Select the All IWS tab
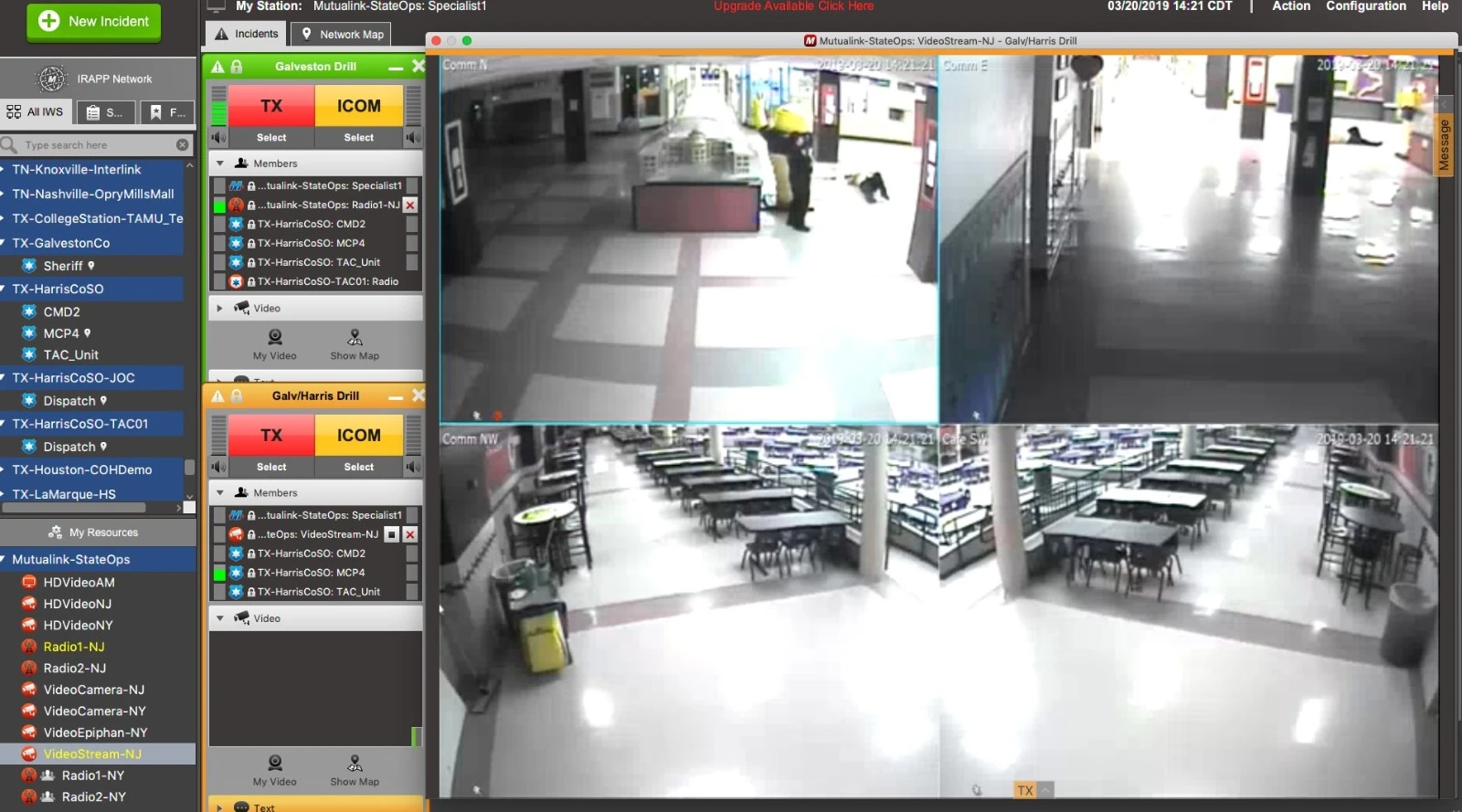The image size is (1462, 812). [36, 112]
